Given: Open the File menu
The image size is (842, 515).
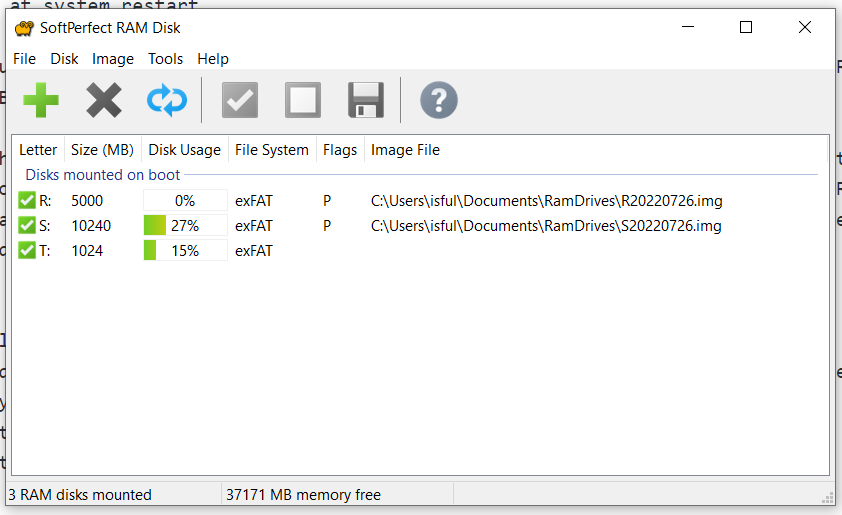Looking at the screenshot, I should tap(24, 59).
